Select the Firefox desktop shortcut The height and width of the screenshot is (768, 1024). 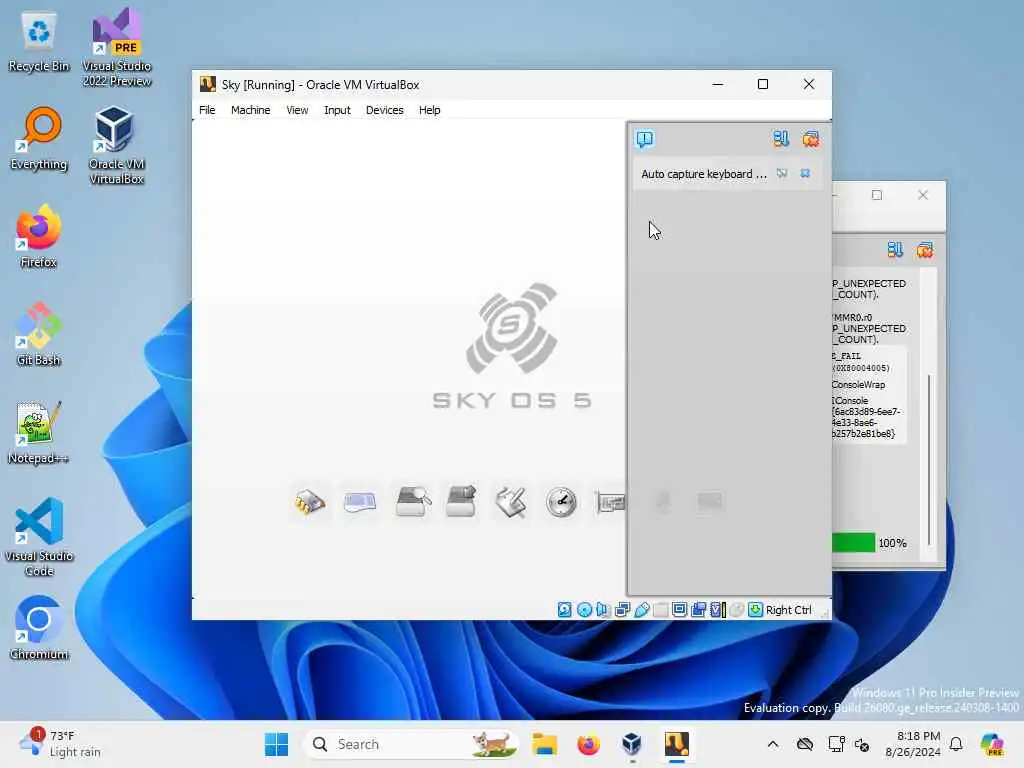pyautogui.click(x=39, y=236)
